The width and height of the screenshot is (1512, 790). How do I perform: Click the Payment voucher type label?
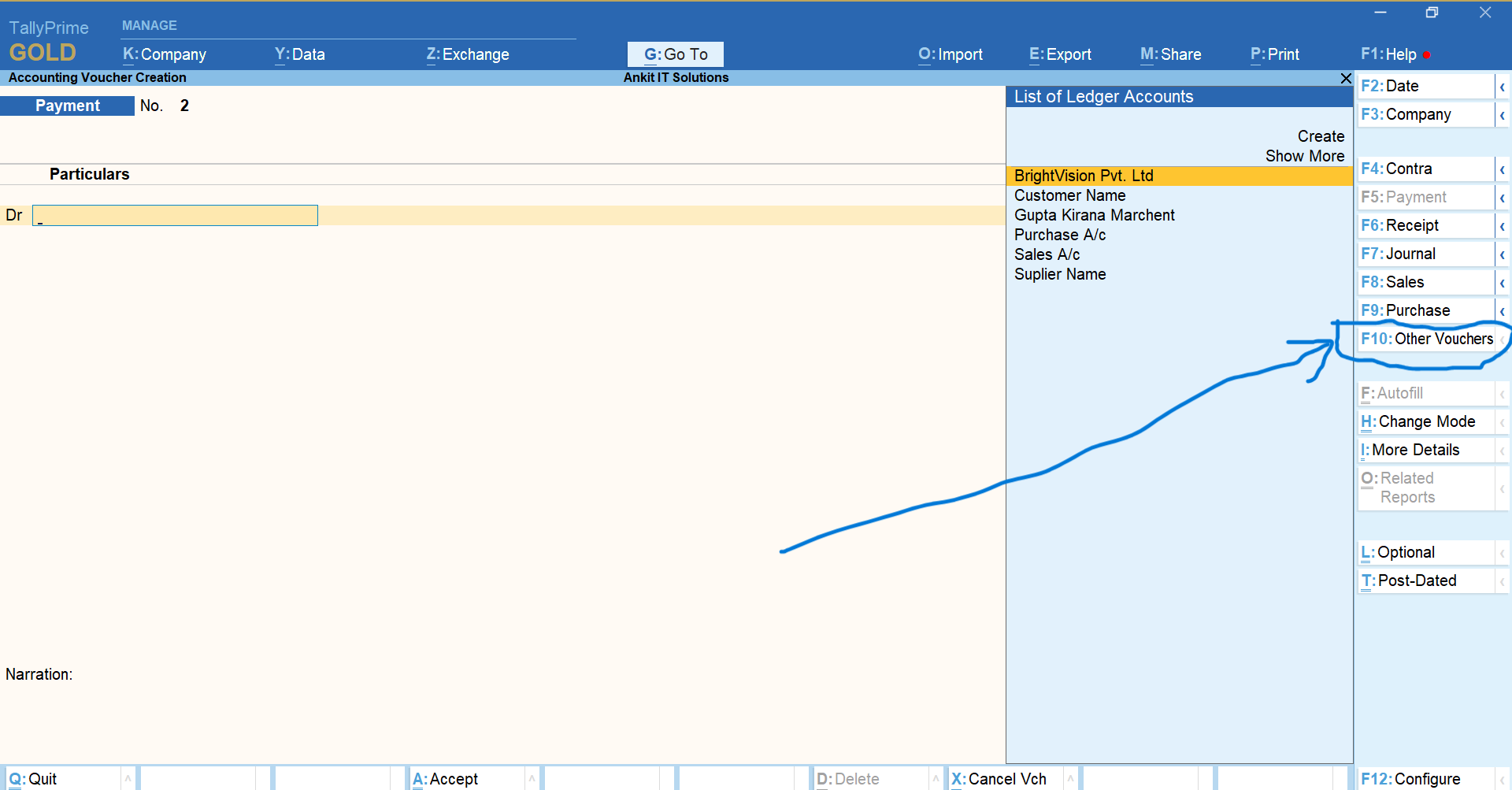click(67, 106)
